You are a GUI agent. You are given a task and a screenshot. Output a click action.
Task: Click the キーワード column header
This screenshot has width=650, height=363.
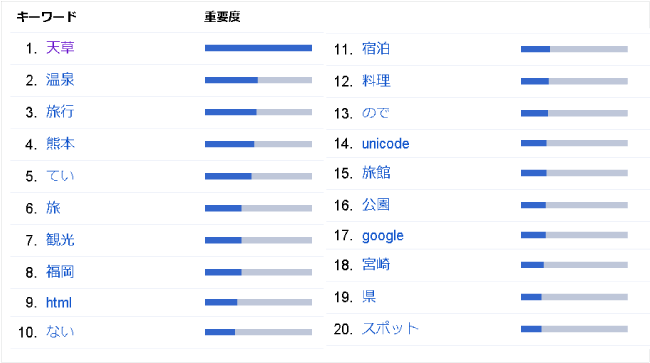(46, 17)
